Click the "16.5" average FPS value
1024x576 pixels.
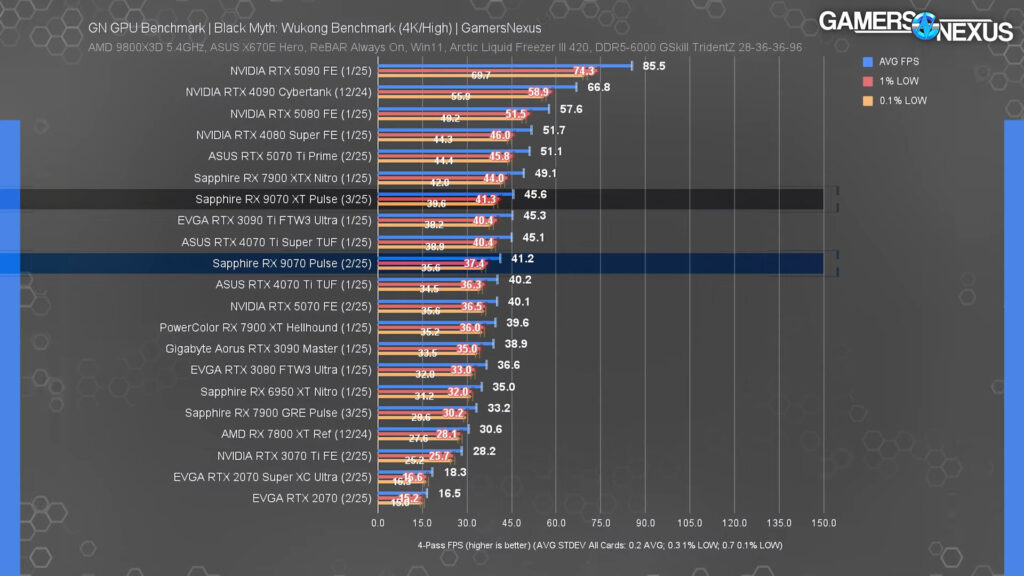click(x=449, y=493)
